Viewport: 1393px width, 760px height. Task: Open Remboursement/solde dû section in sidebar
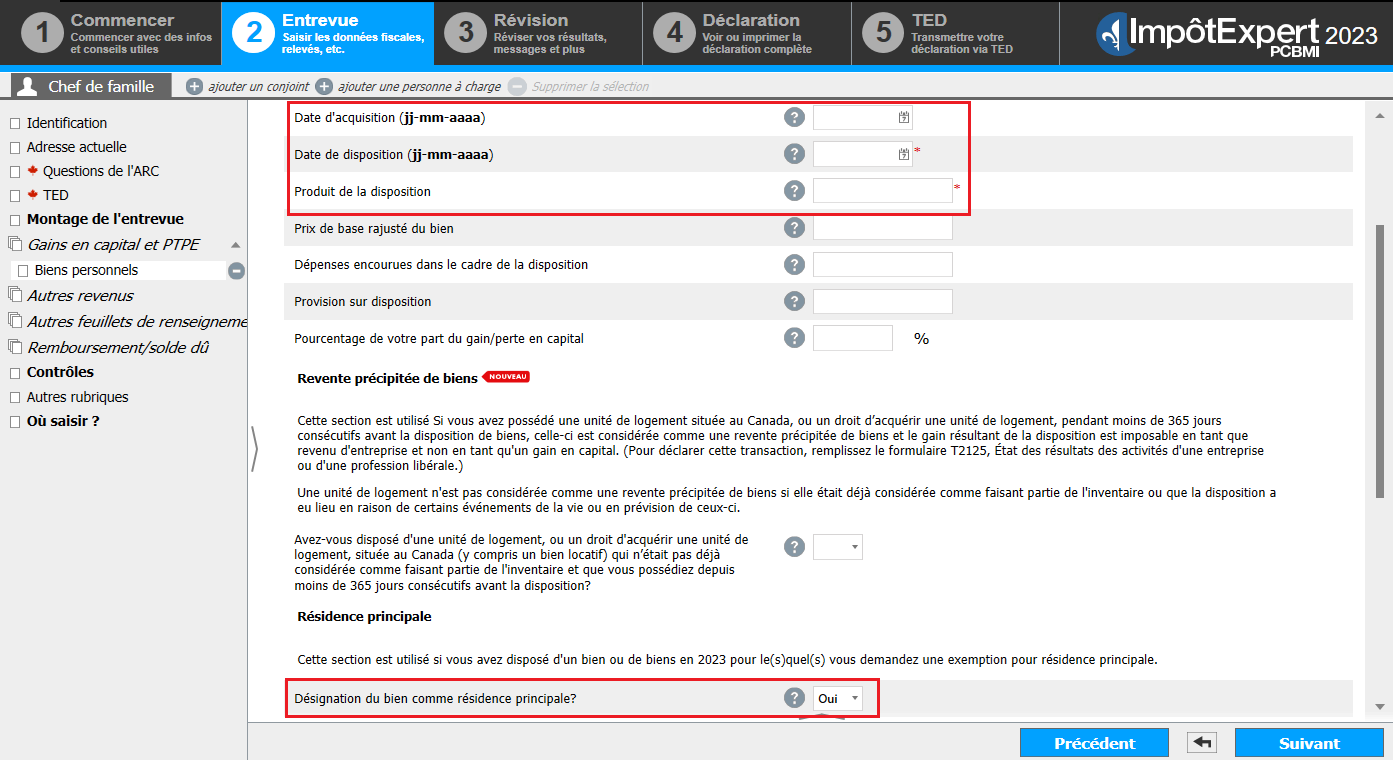point(118,348)
